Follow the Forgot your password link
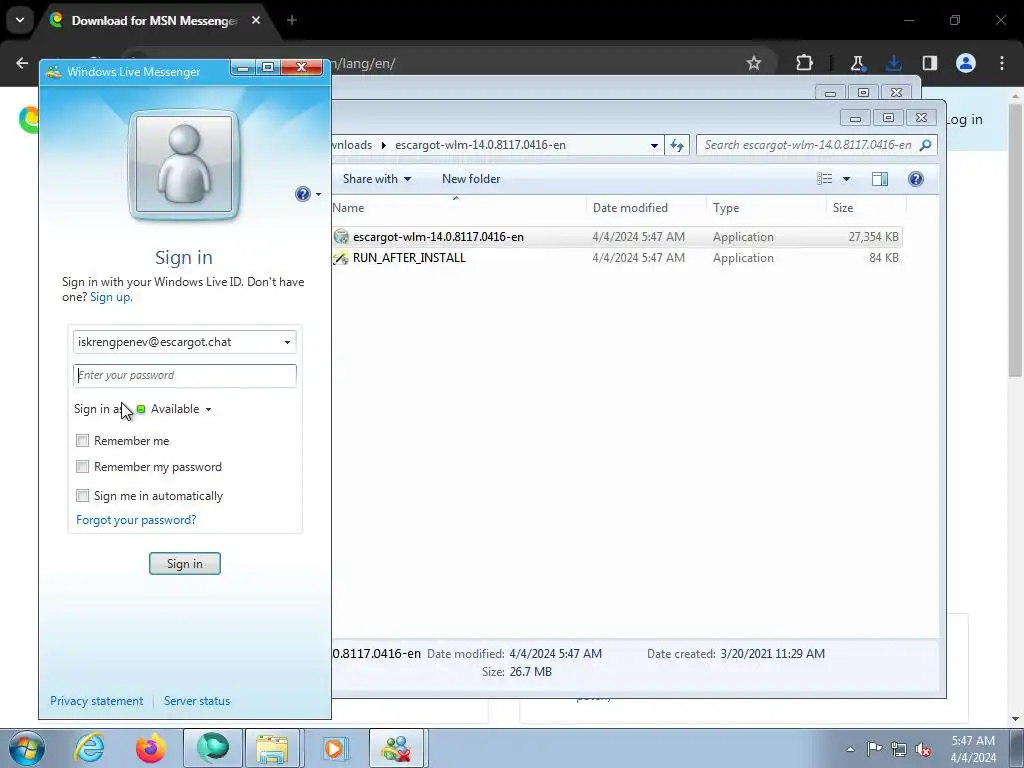Image resolution: width=1024 pixels, height=768 pixels. (x=136, y=520)
